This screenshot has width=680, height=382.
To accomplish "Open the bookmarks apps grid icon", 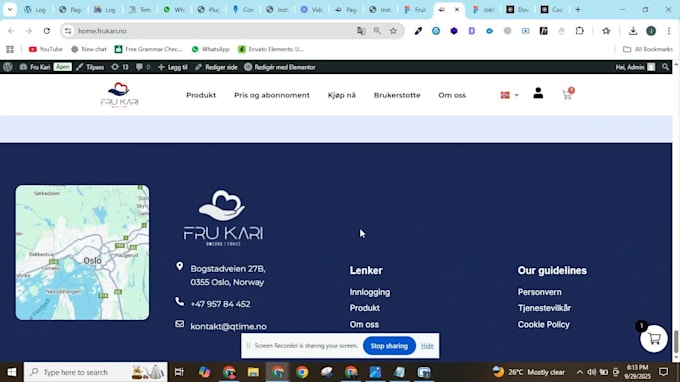I will (10, 49).
